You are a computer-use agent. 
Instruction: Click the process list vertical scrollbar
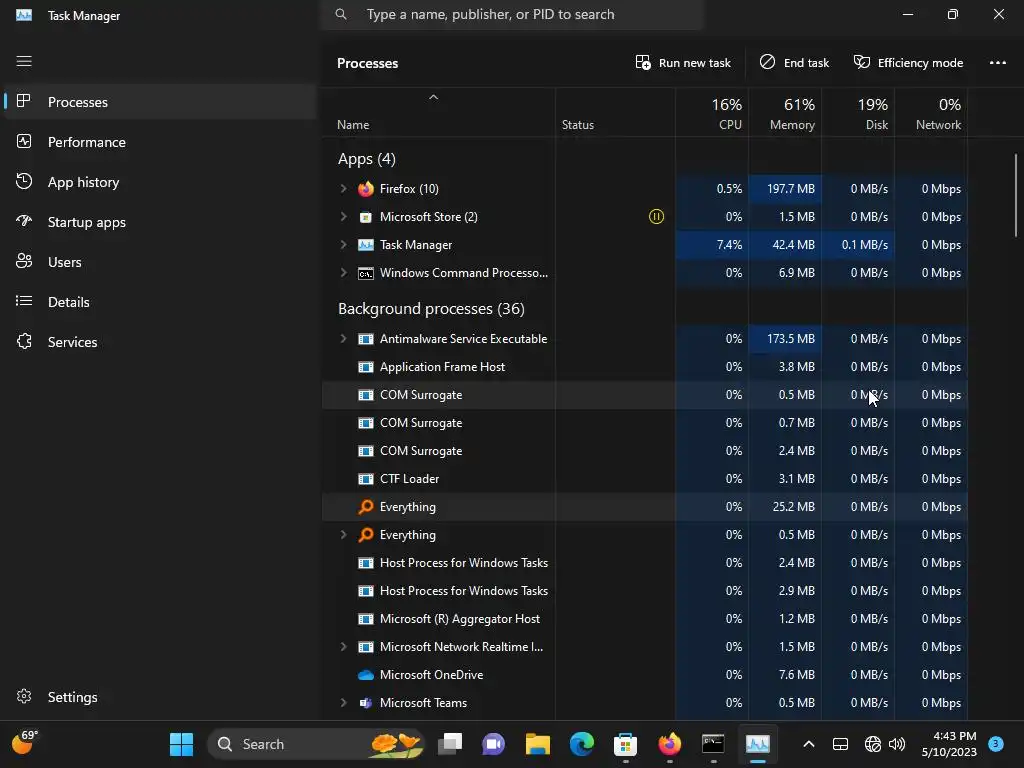pyautogui.click(x=1016, y=195)
